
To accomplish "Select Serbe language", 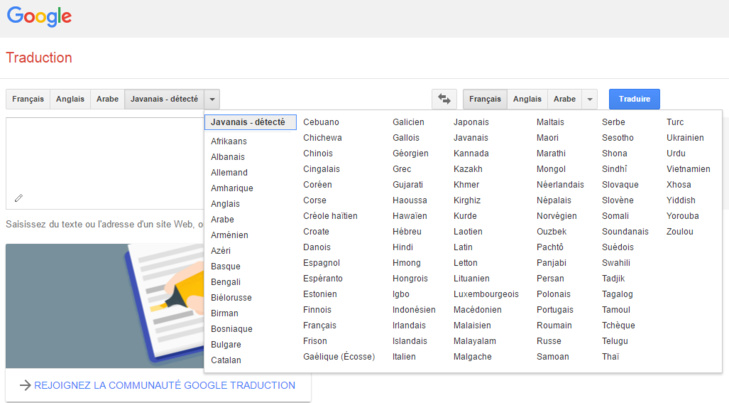I will coord(613,122).
